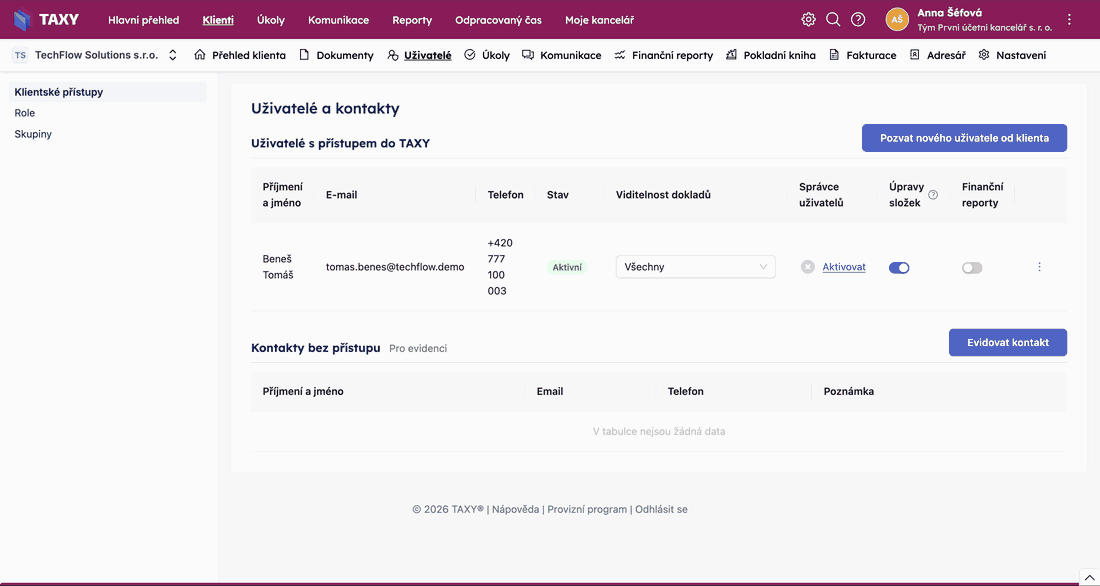Image resolution: width=1100 pixels, height=586 pixels.
Task: Open the Hlavní přehled menu
Action: pos(144,20)
